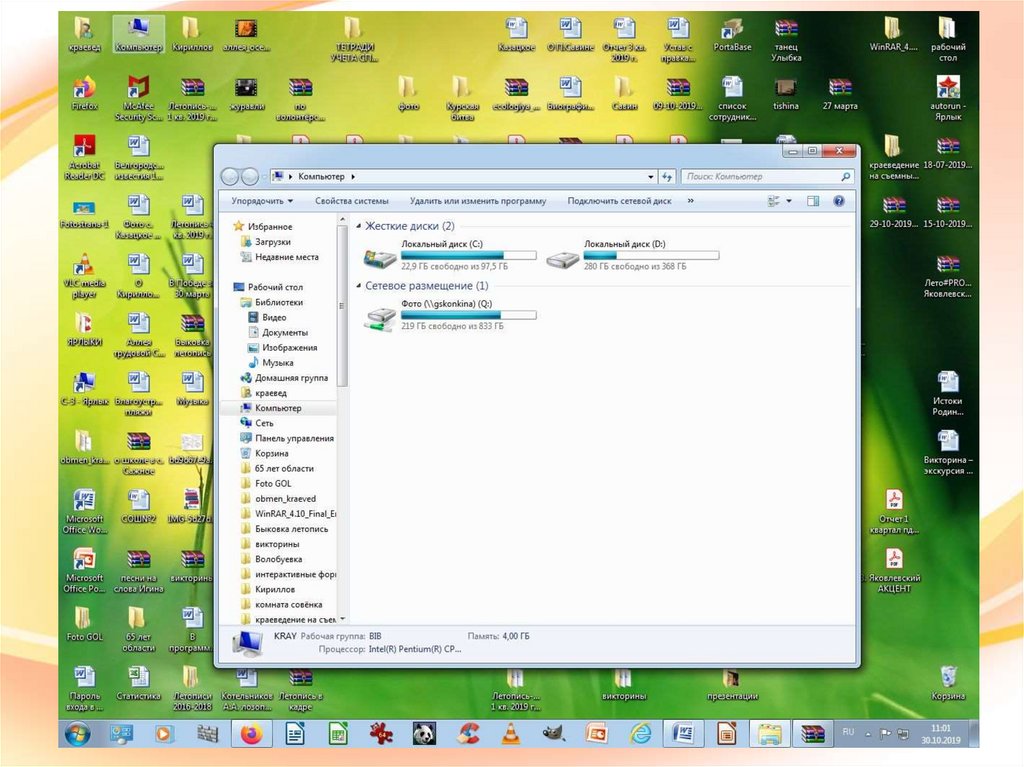Collapse the Жесткие диски group
Image resolution: width=1024 pixels, height=767 pixels.
tap(359, 227)
